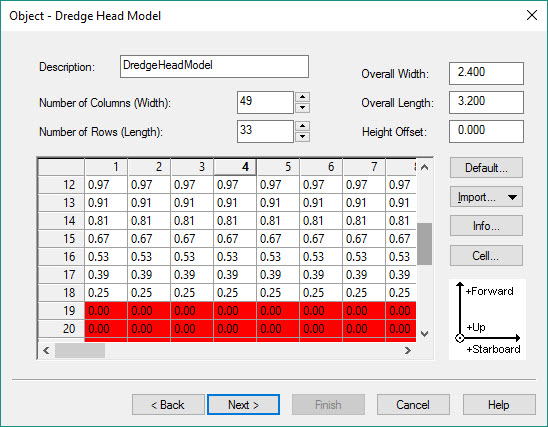Click the Default... button

click(486, 168)
